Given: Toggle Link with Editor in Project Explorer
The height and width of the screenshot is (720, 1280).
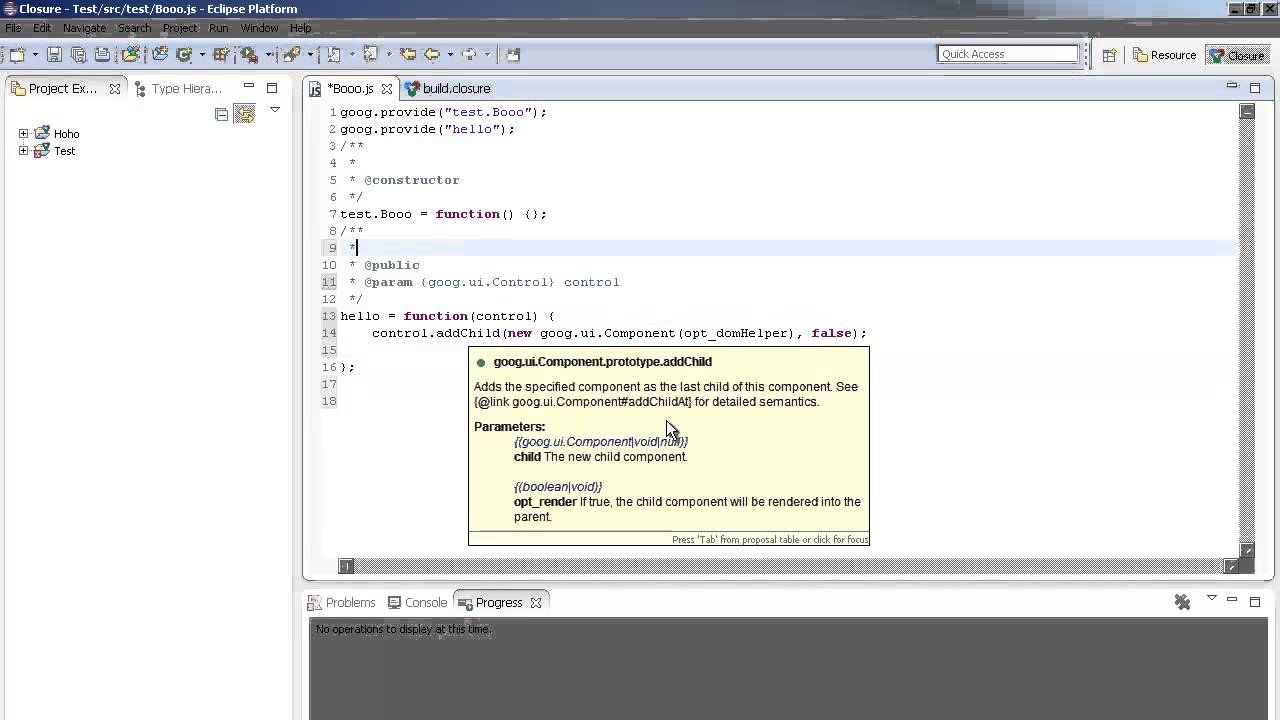Looking at the screenshot, I should (x=244, y=114).
